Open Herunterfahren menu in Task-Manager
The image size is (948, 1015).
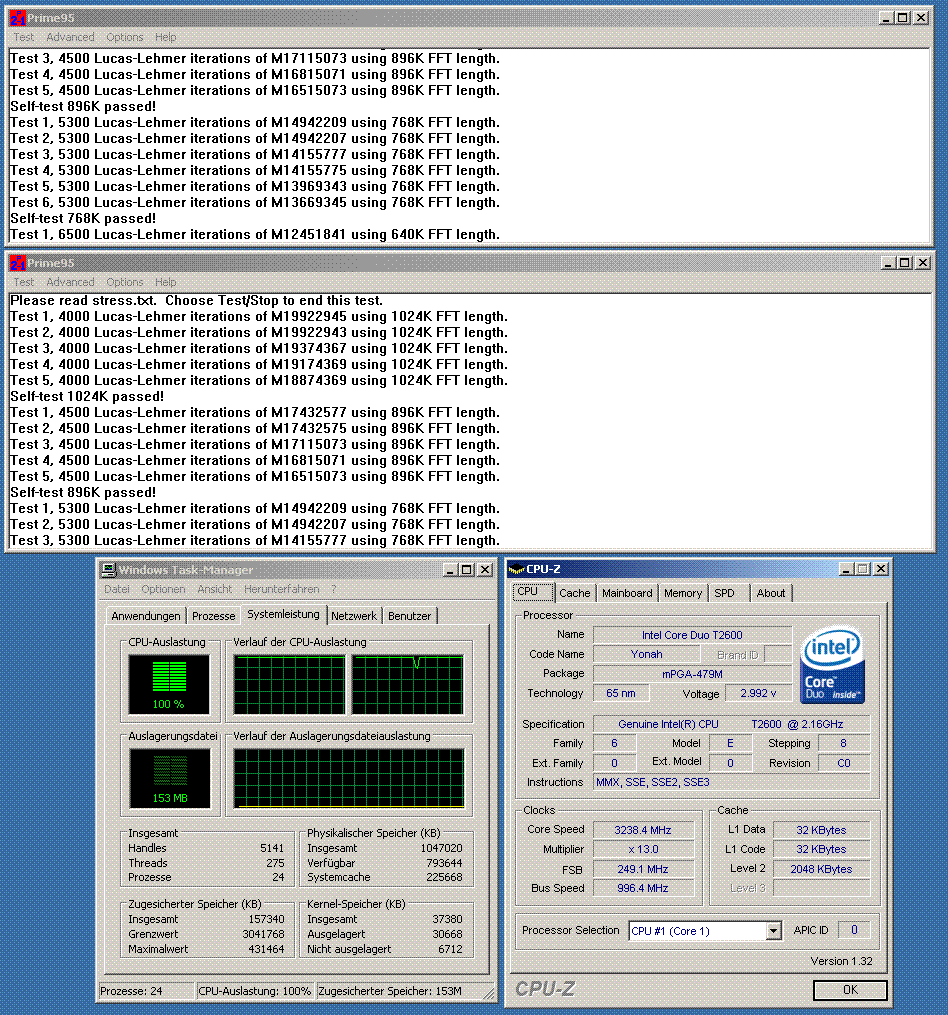click(281, 589)
